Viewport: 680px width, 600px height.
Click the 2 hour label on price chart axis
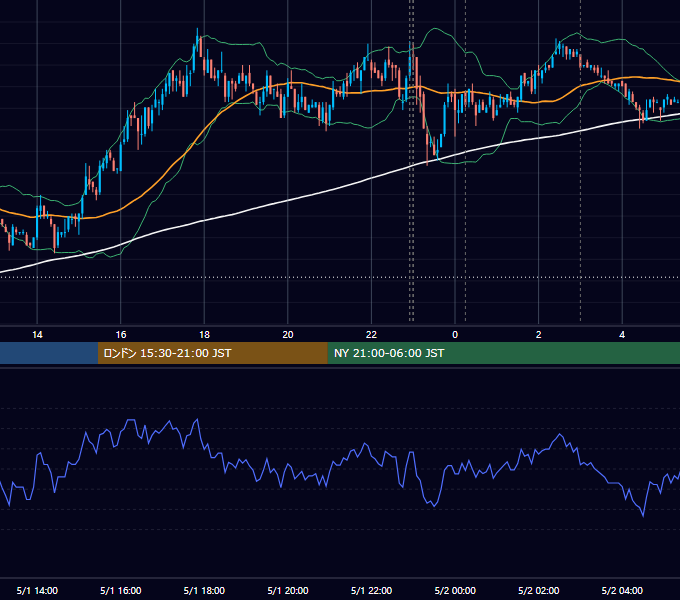[x=539, y=335]
